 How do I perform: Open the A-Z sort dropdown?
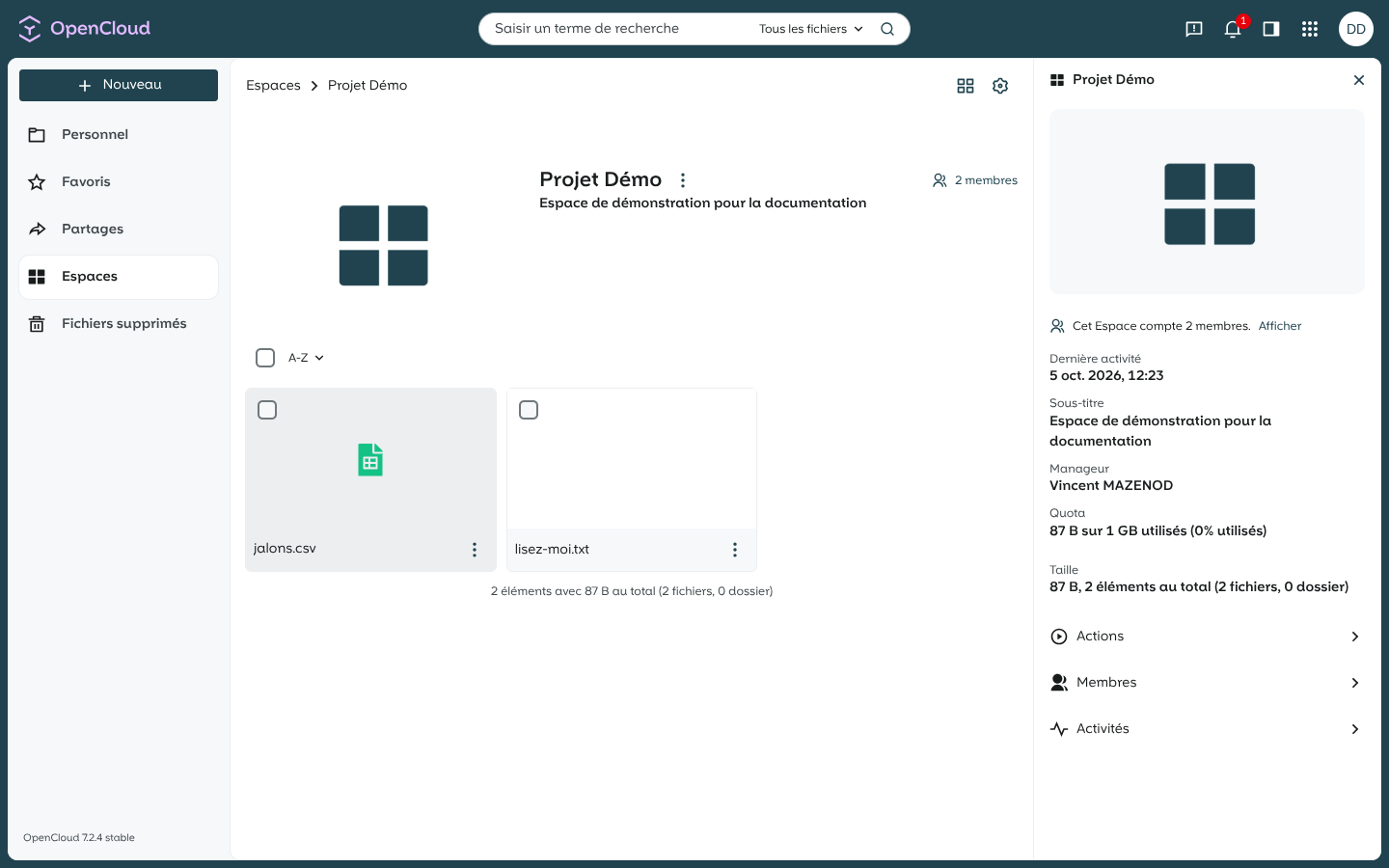click(306, 358)
